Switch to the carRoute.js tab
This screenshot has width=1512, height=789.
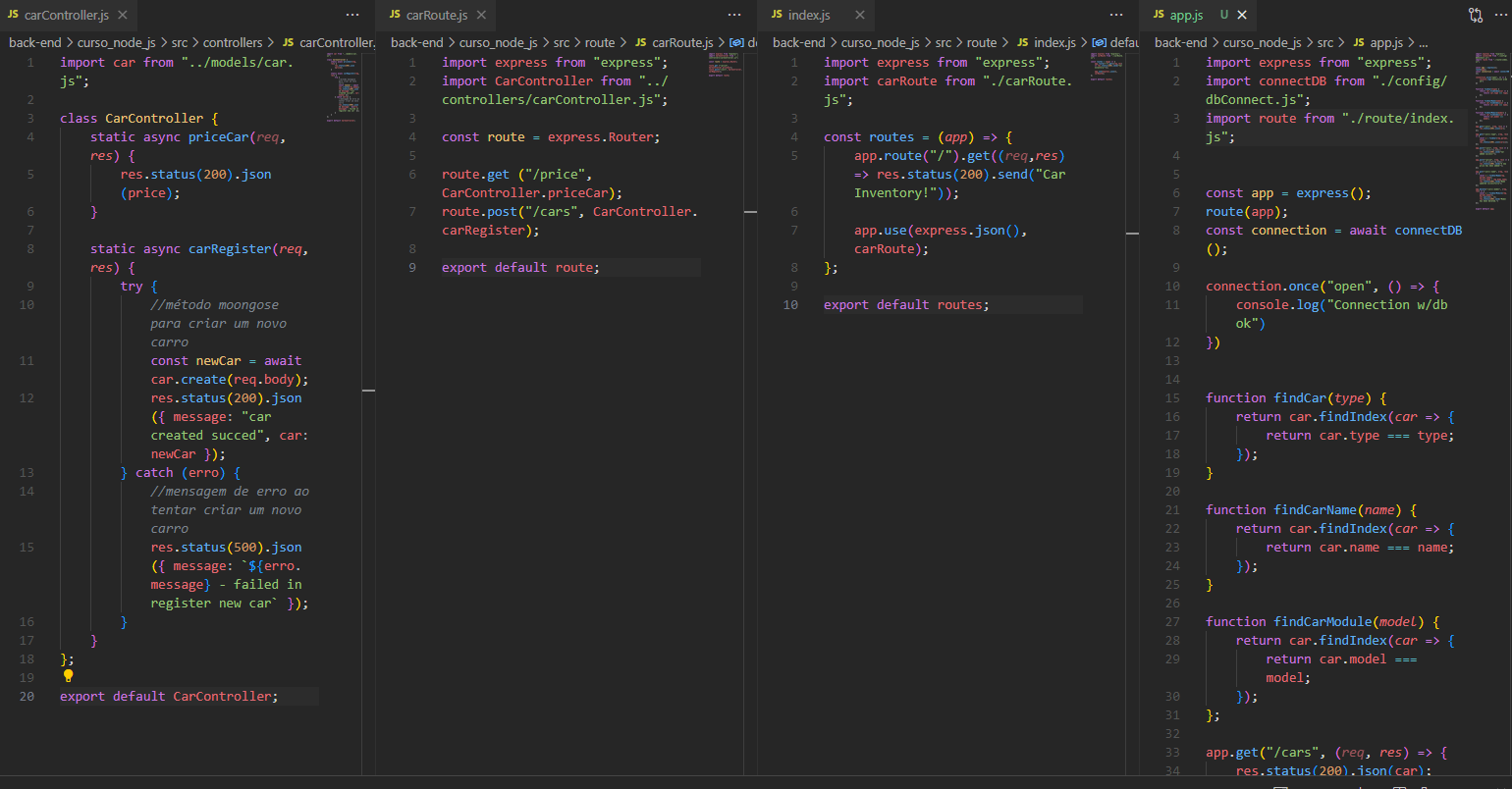click(437, 15)
